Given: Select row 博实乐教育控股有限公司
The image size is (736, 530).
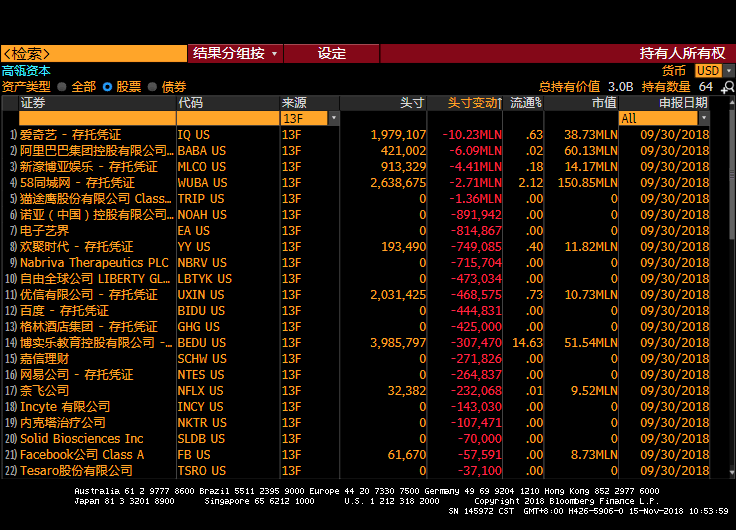Looking at the screenshot, I should click(356, 343).
